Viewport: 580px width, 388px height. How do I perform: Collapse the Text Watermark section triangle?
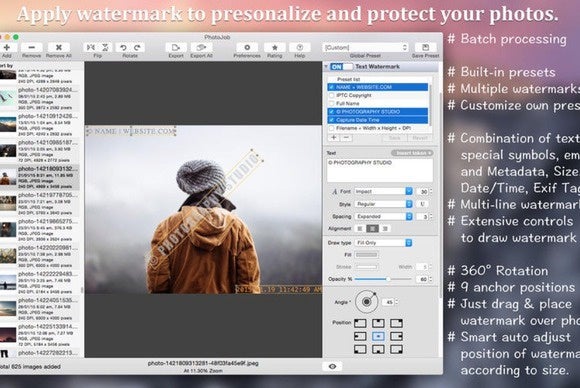click(x=326, y=67)
